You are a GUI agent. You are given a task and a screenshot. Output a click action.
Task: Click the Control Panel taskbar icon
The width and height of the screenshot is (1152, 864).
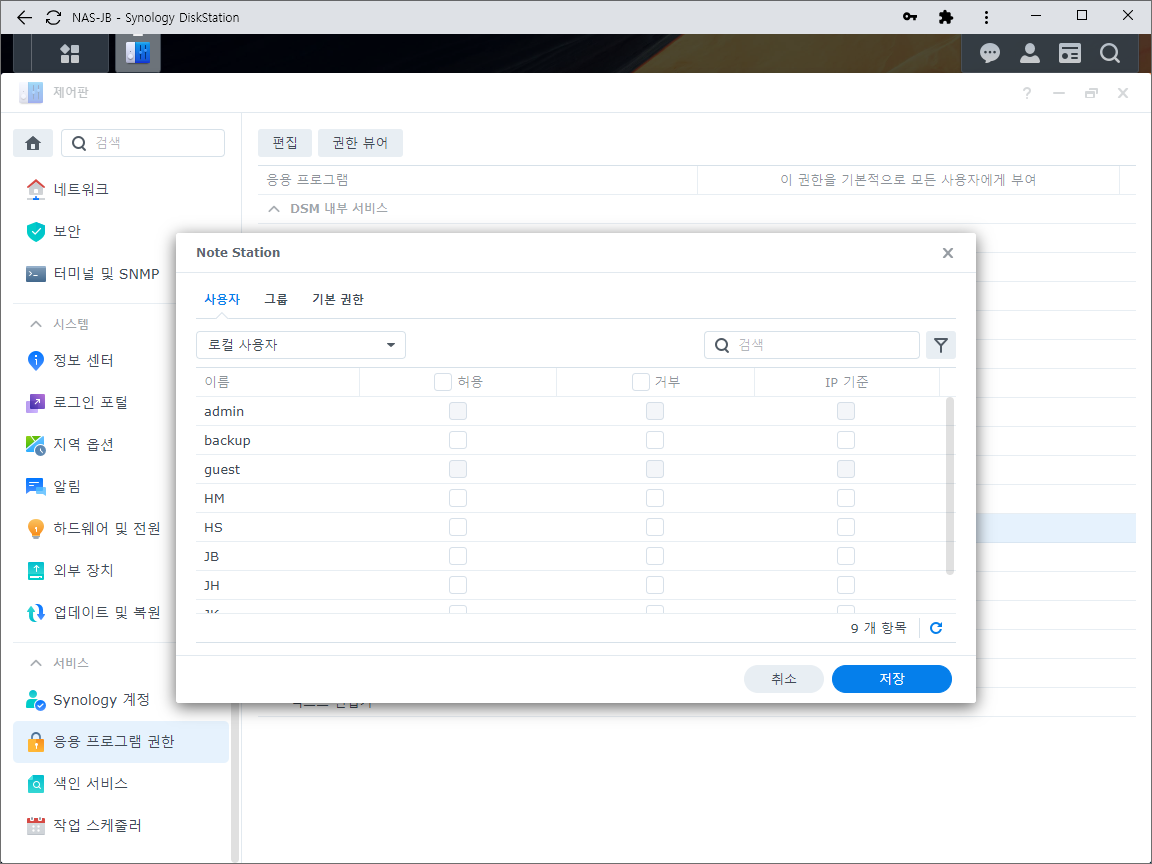[137, 52]
